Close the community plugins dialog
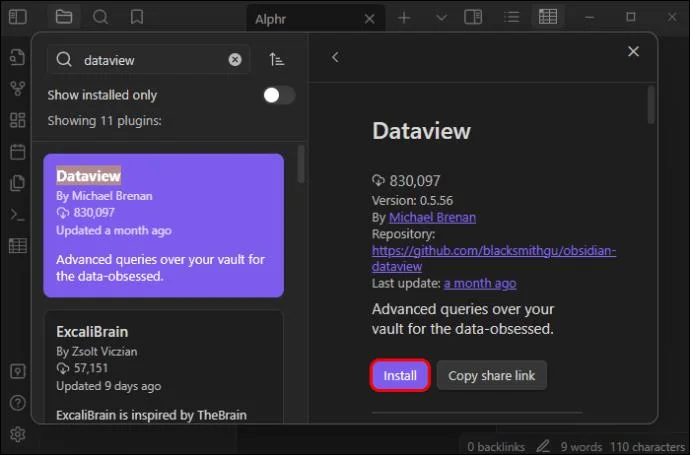This screenshot has width=690, height=455. tap(633, 51)
